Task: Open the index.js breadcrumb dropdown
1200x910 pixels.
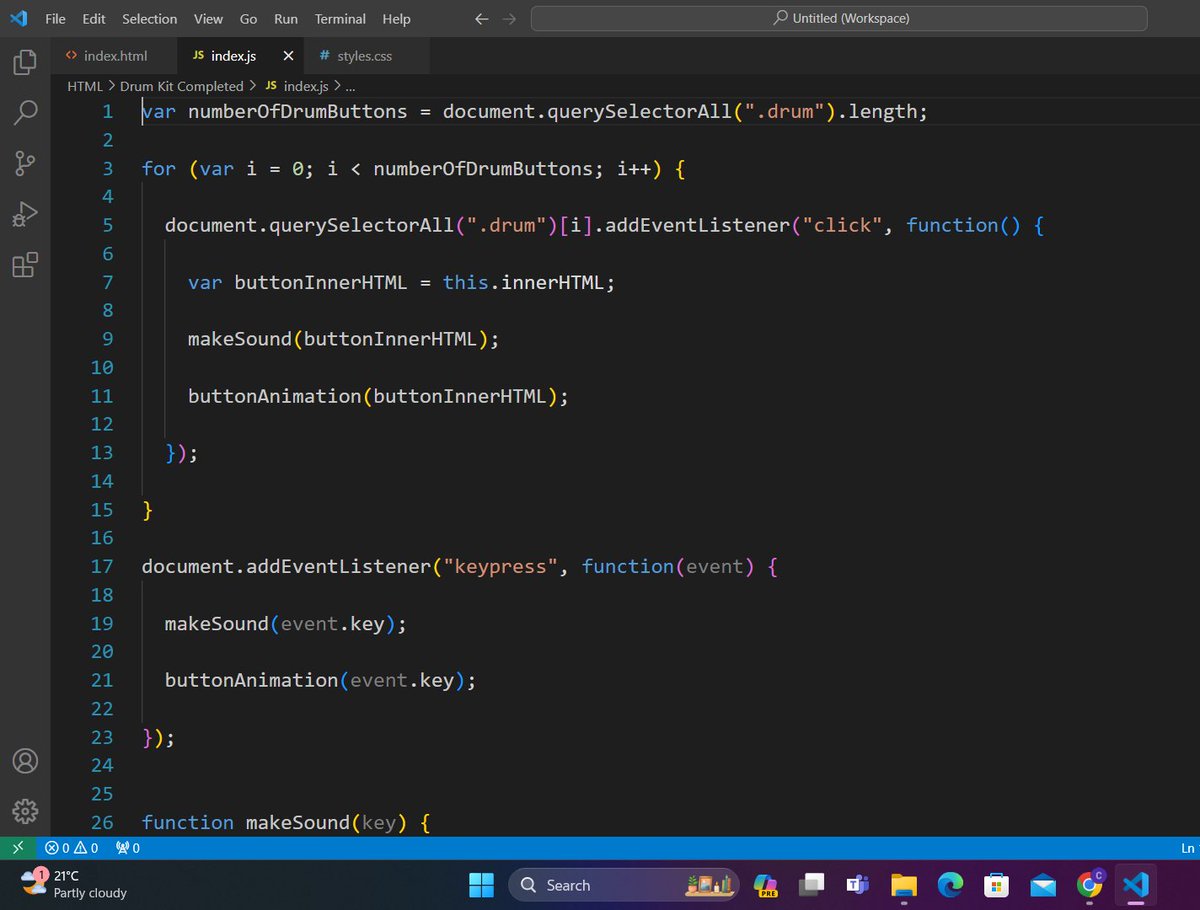Action: point(306,86)
